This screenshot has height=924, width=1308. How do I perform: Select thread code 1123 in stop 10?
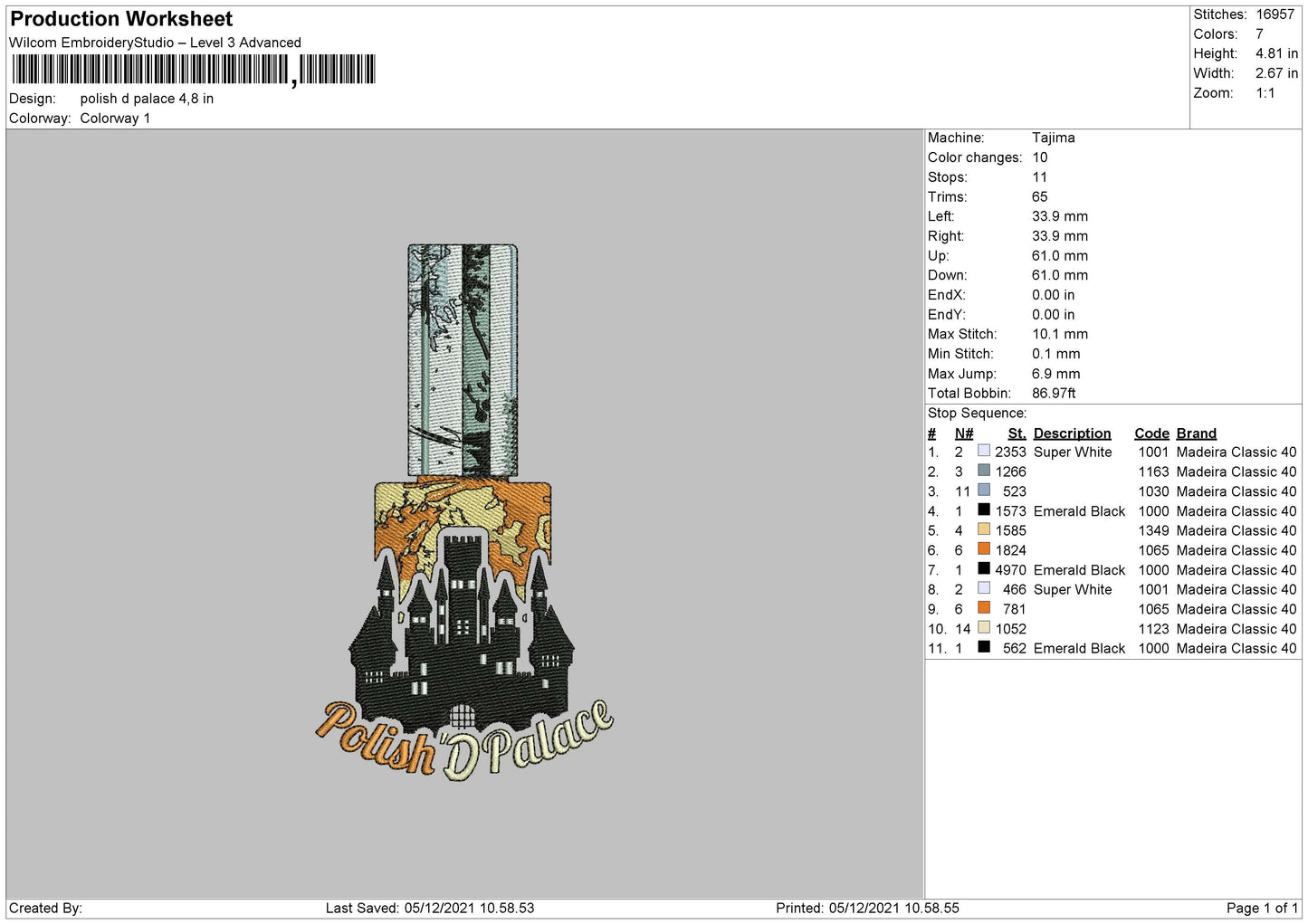pyautogui.click(x=1153, y=629)
